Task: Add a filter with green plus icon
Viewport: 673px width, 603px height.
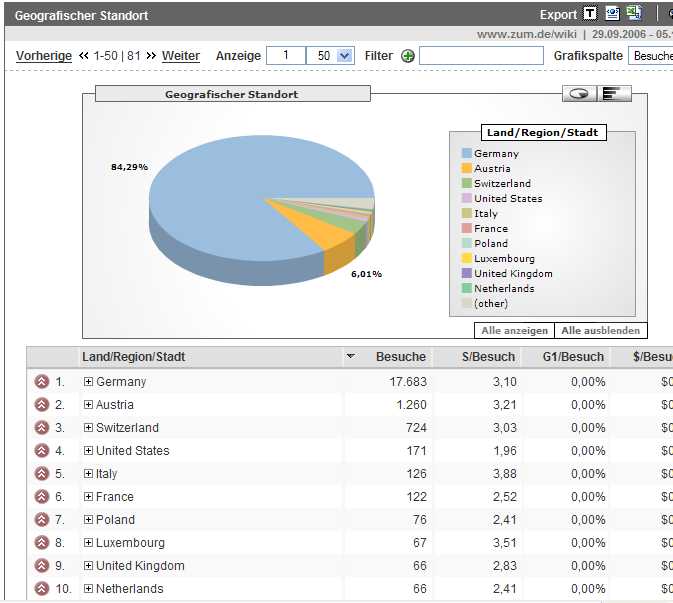Action: 408,56
